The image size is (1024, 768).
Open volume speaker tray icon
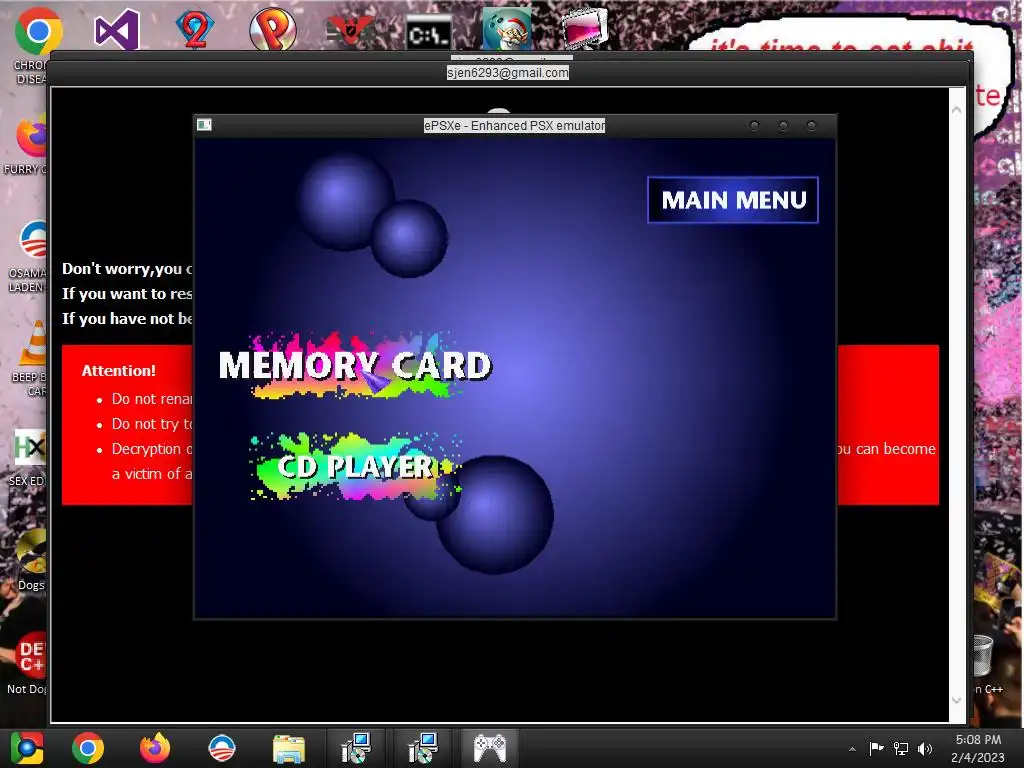(x=925, y=748)
